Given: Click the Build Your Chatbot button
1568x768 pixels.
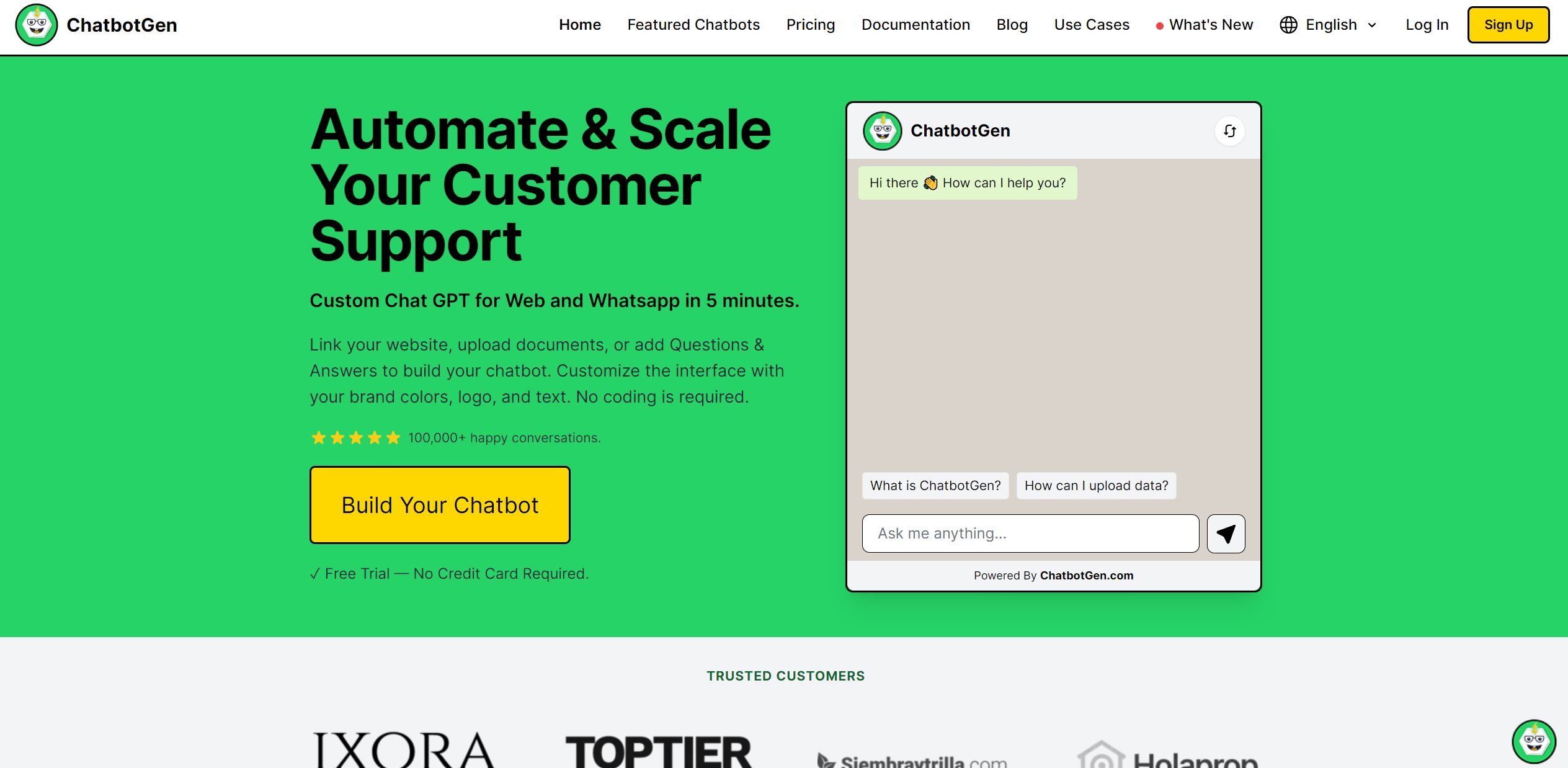Looking at the screenshot, I should tap(440, 504).
